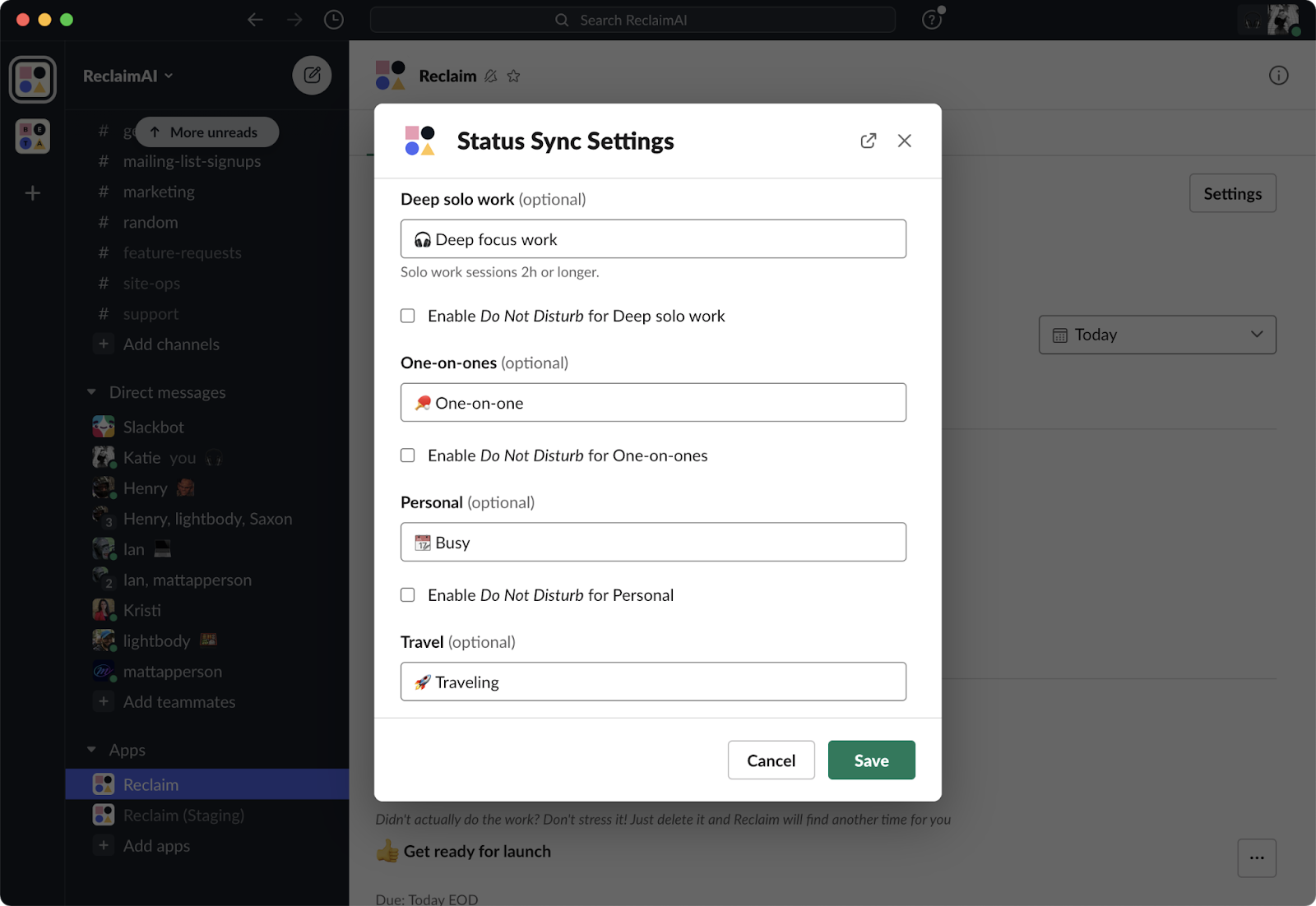Enable Do Not Disturb for Personal
The width and height of the screenshot is (1316, 906).
click(407, 595)
